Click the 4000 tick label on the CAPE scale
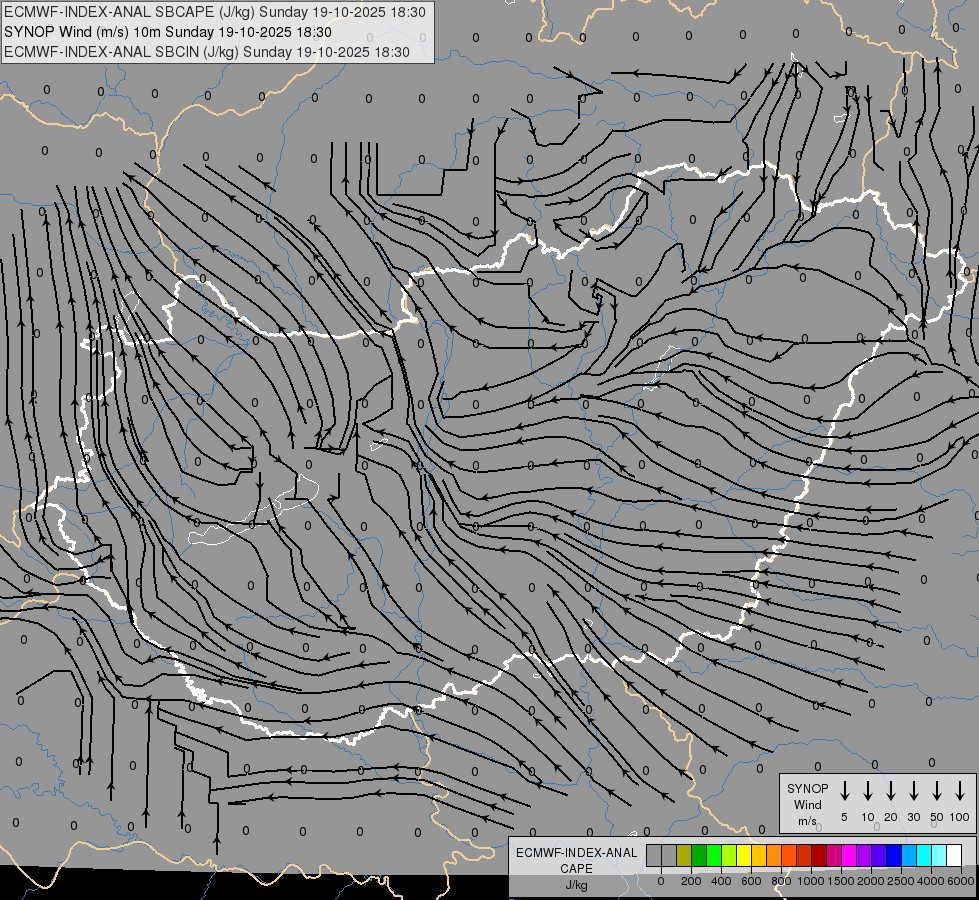 pyautogui.click(x=931, y=881)
